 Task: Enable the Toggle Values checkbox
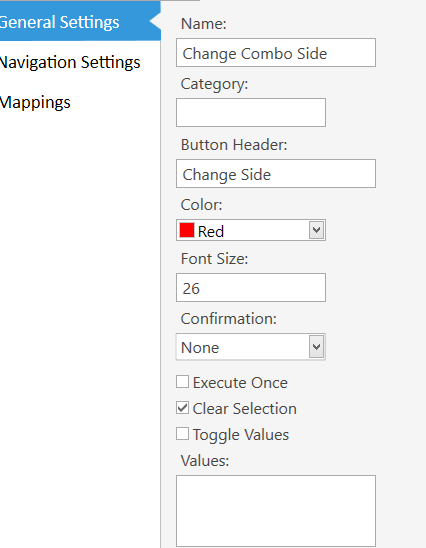tap(182, 434)
